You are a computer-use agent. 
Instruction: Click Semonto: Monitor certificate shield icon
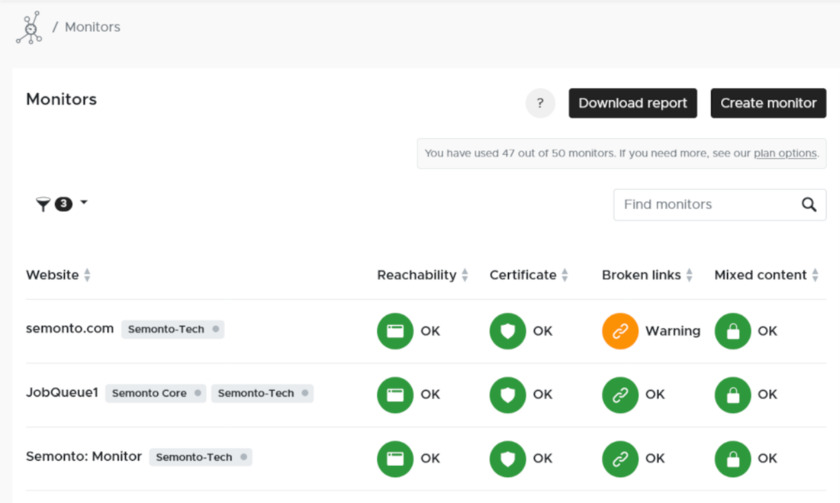tap(508, 459)
